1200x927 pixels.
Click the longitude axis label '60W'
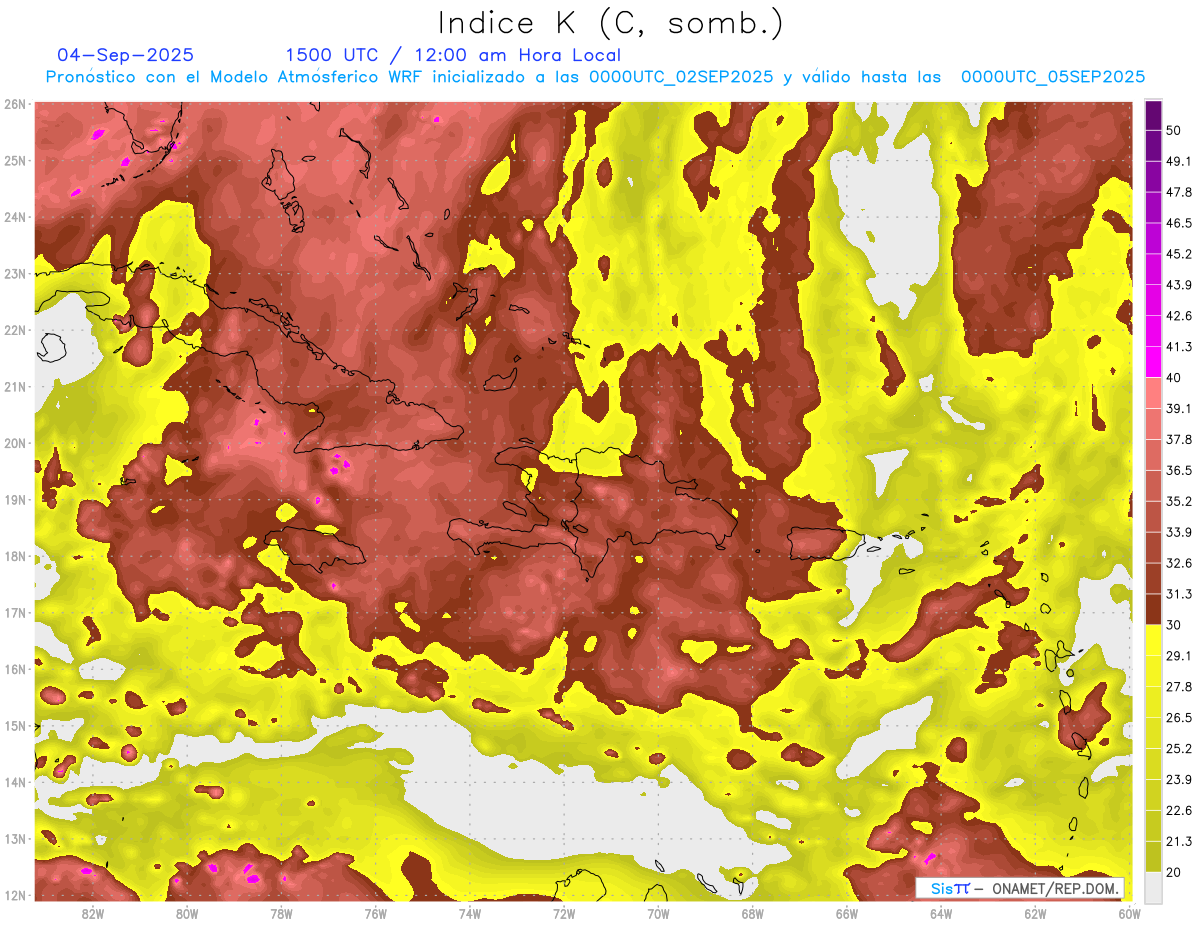pos(1130,913)
